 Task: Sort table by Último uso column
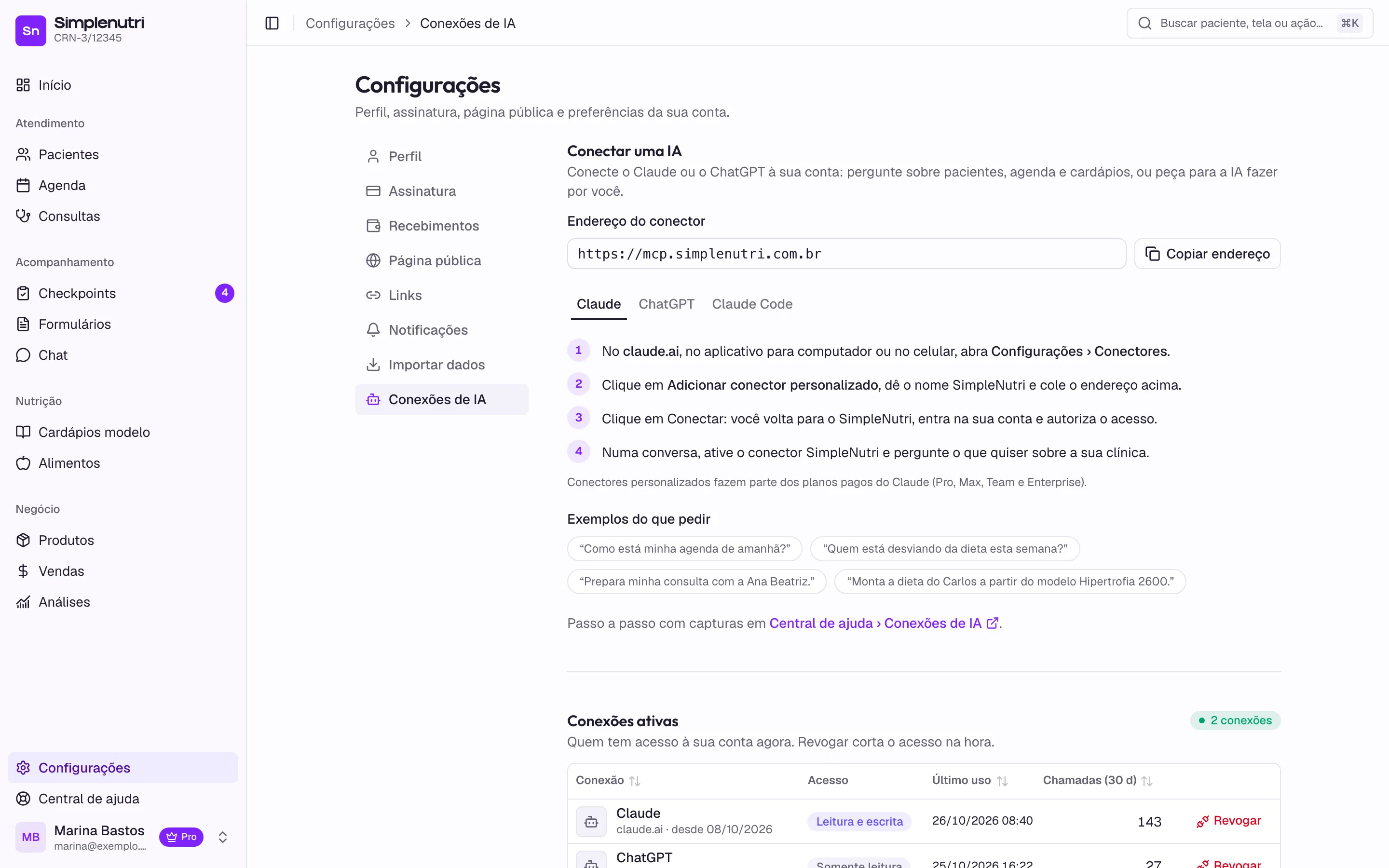coord(970,780)
